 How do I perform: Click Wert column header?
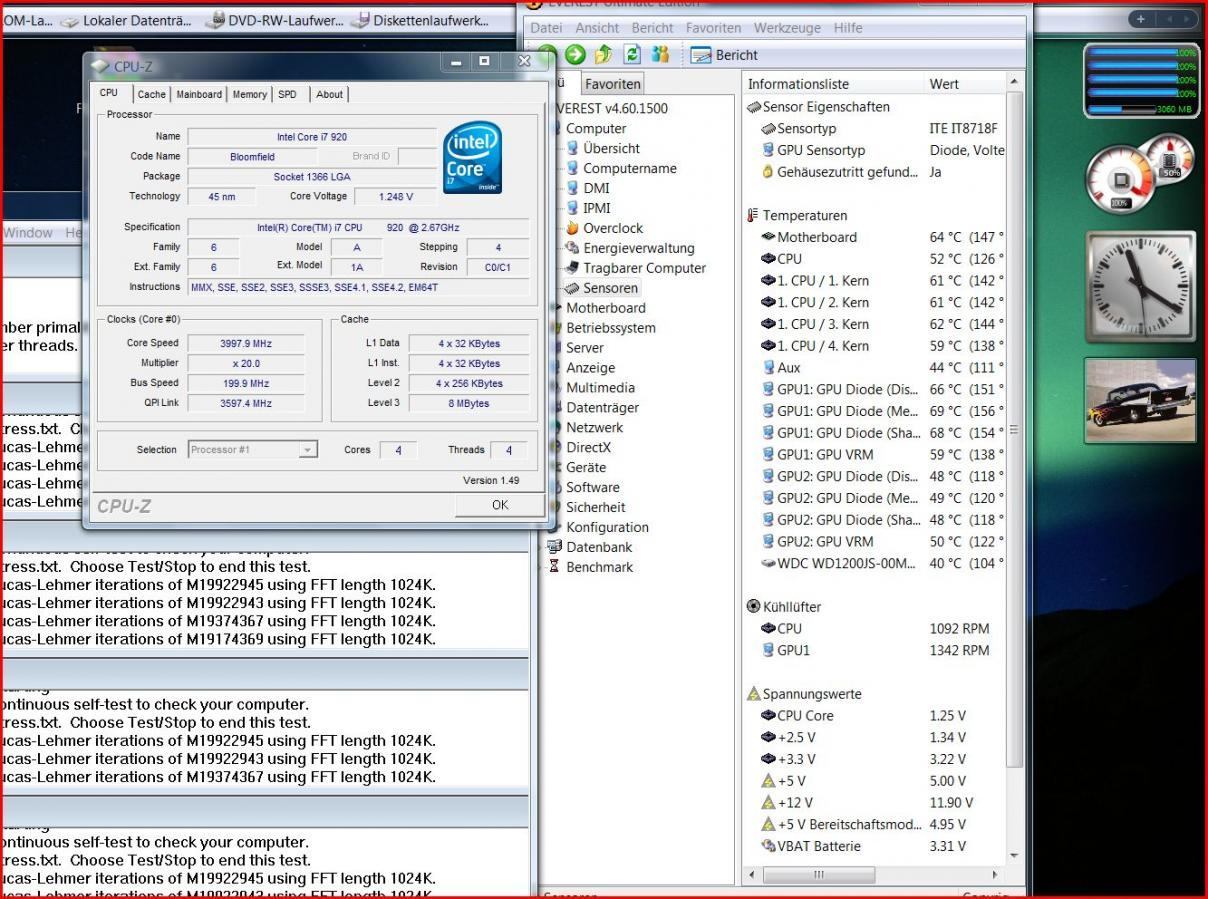click(x=963, y=84)
